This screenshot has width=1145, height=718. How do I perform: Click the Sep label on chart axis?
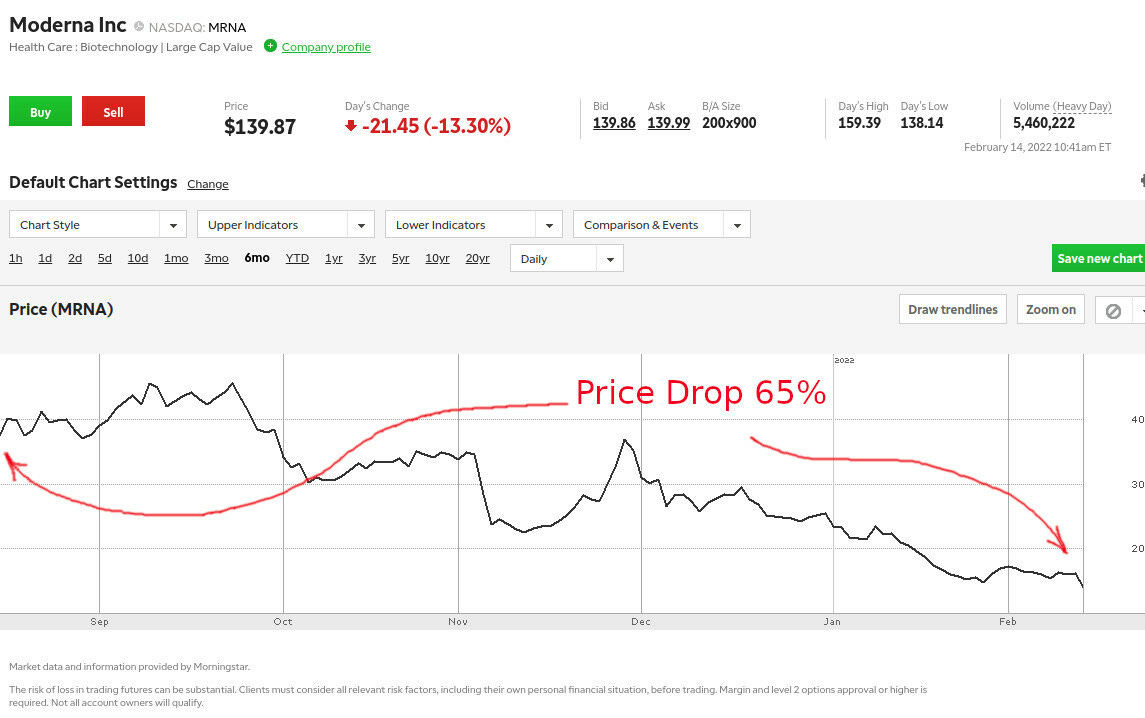[x=99, y=622]
